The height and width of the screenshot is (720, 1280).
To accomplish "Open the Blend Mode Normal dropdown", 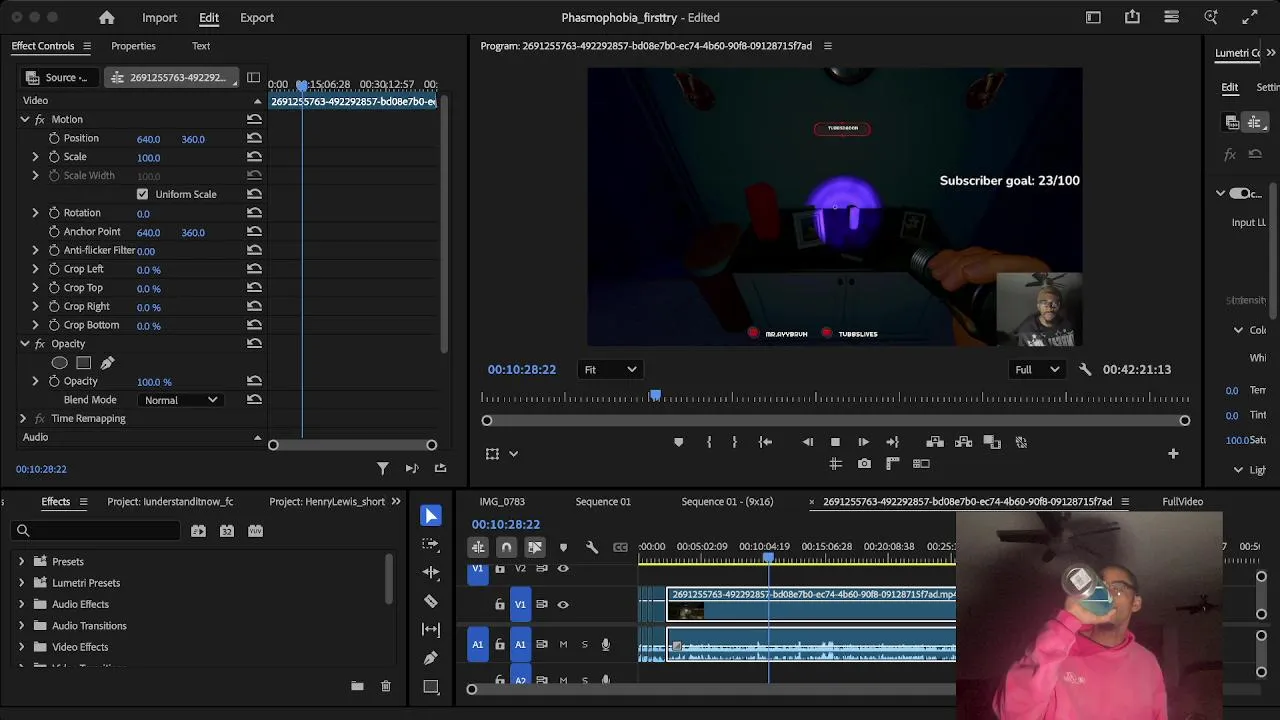I will coord(181,400).
